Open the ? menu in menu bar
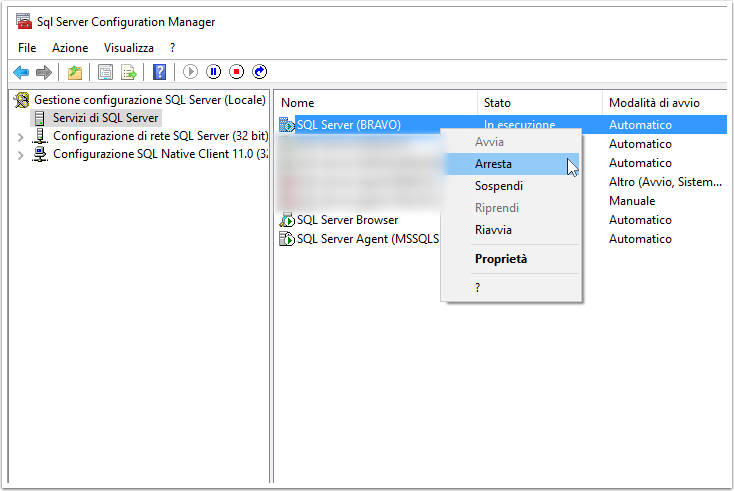 [172, 48]
